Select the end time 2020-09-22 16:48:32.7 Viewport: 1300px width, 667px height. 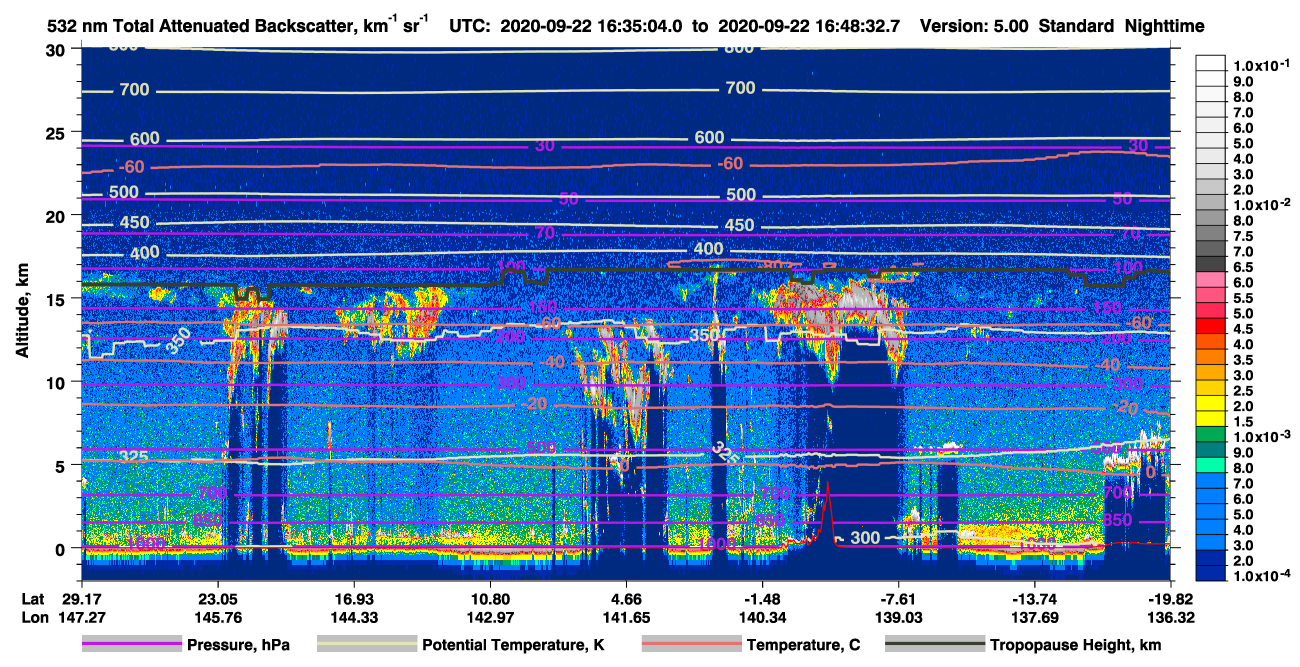pyautogui.click(x=810, y=27)
